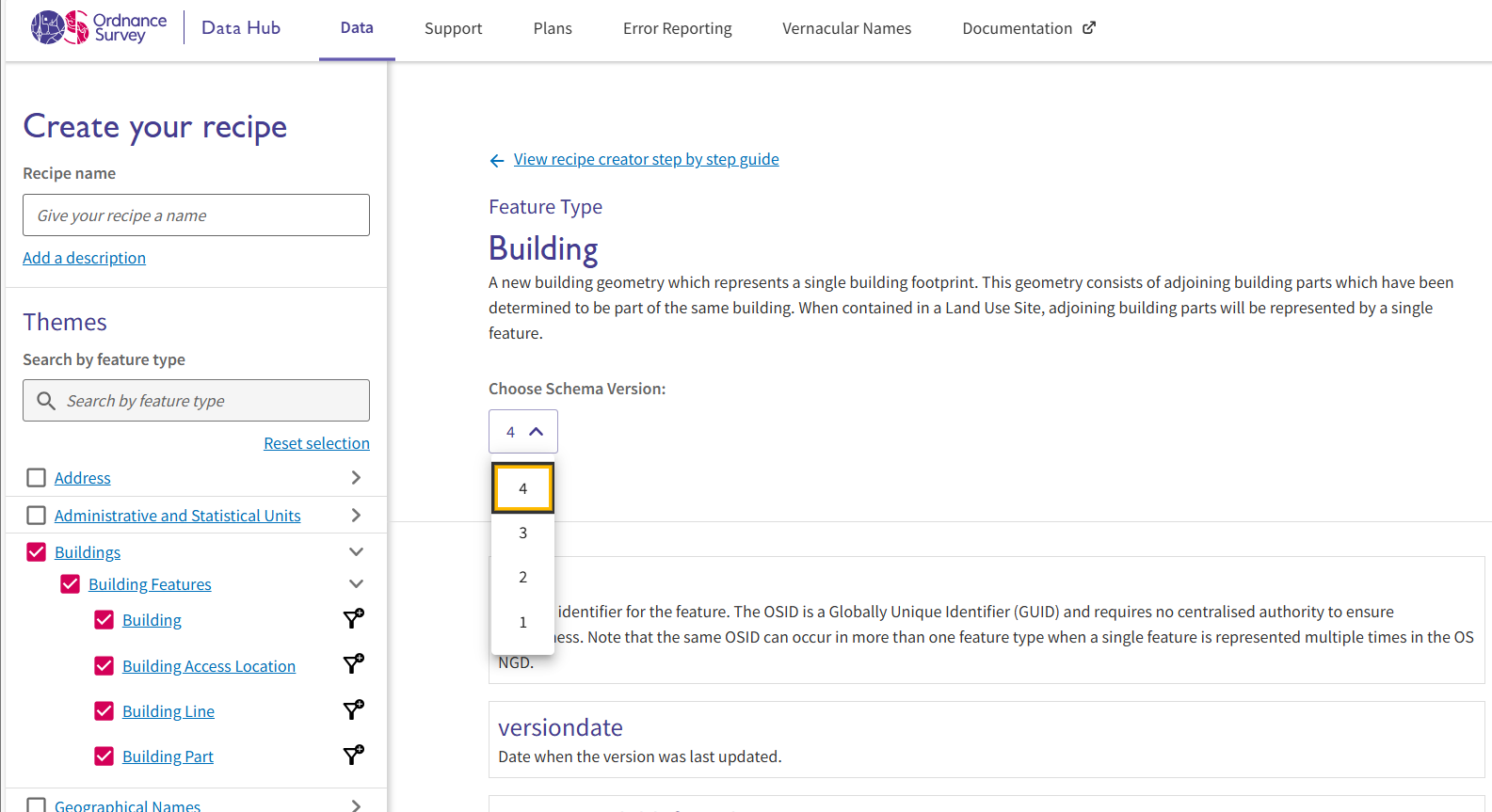Collapse the Buildings theme chevron
The height and width of the screenshot is (812, 1492).
tap(356, 551)
